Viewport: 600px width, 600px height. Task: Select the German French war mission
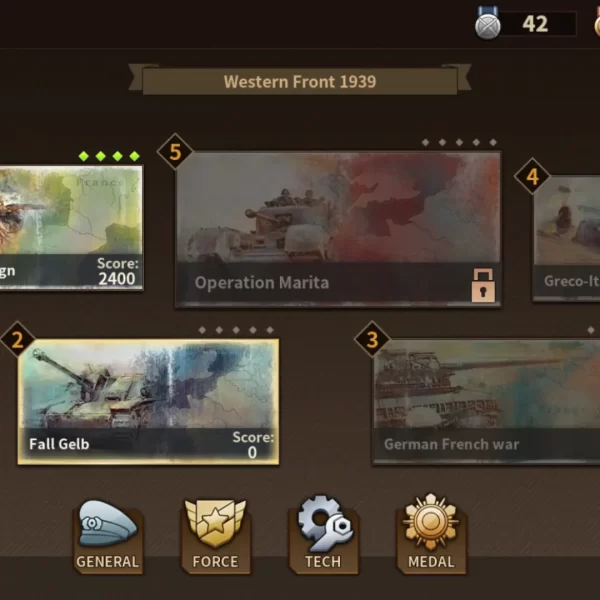pyautogui.click(x=486, y=402)
